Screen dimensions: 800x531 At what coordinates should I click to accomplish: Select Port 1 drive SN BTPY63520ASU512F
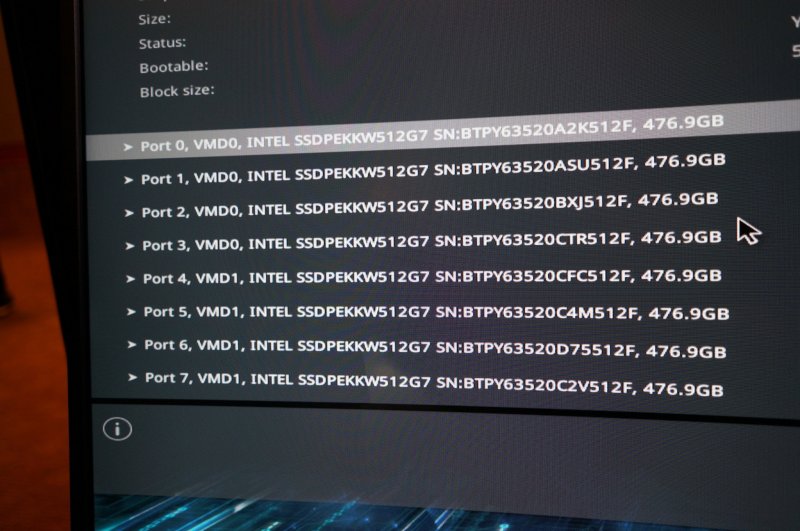[x=433, y=170]
